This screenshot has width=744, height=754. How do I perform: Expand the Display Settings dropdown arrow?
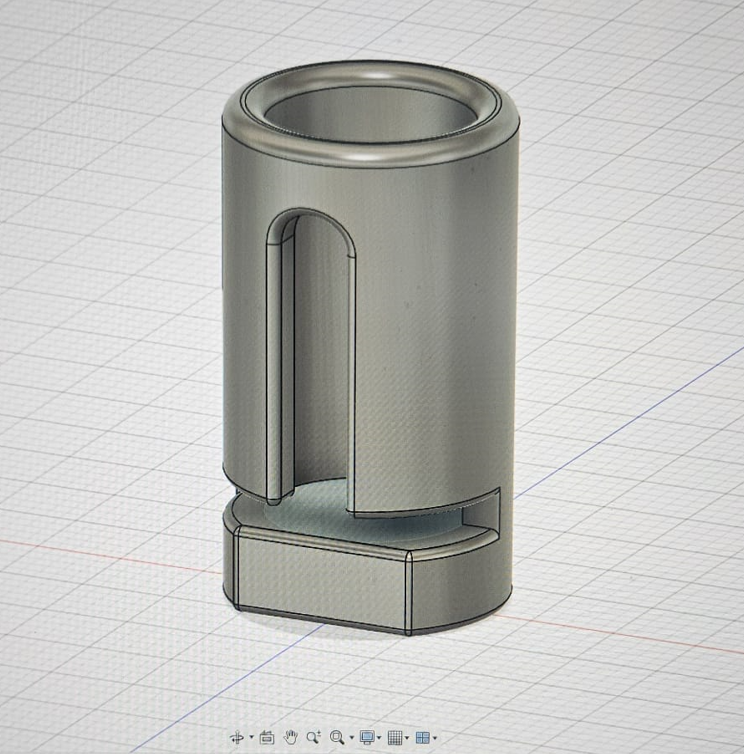click(379, 737)
